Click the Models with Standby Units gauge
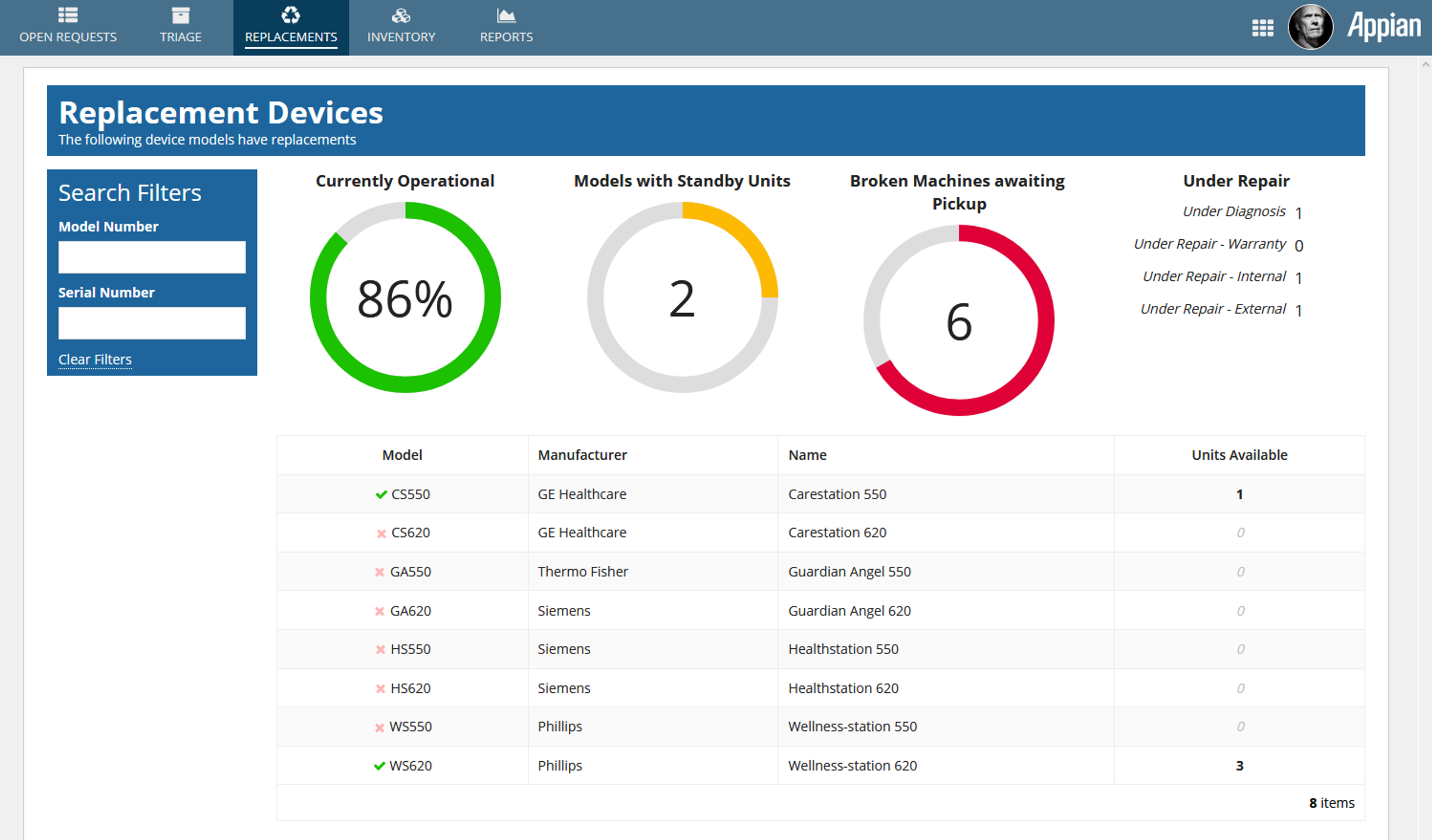The width and height of the screenshot is (1432, 840). pos(682,298)
